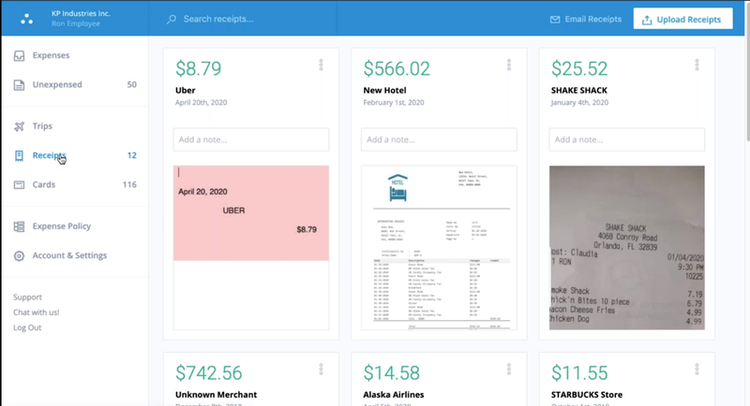Click the note field on the SHAKE SHACK receipt

(627, 140)
